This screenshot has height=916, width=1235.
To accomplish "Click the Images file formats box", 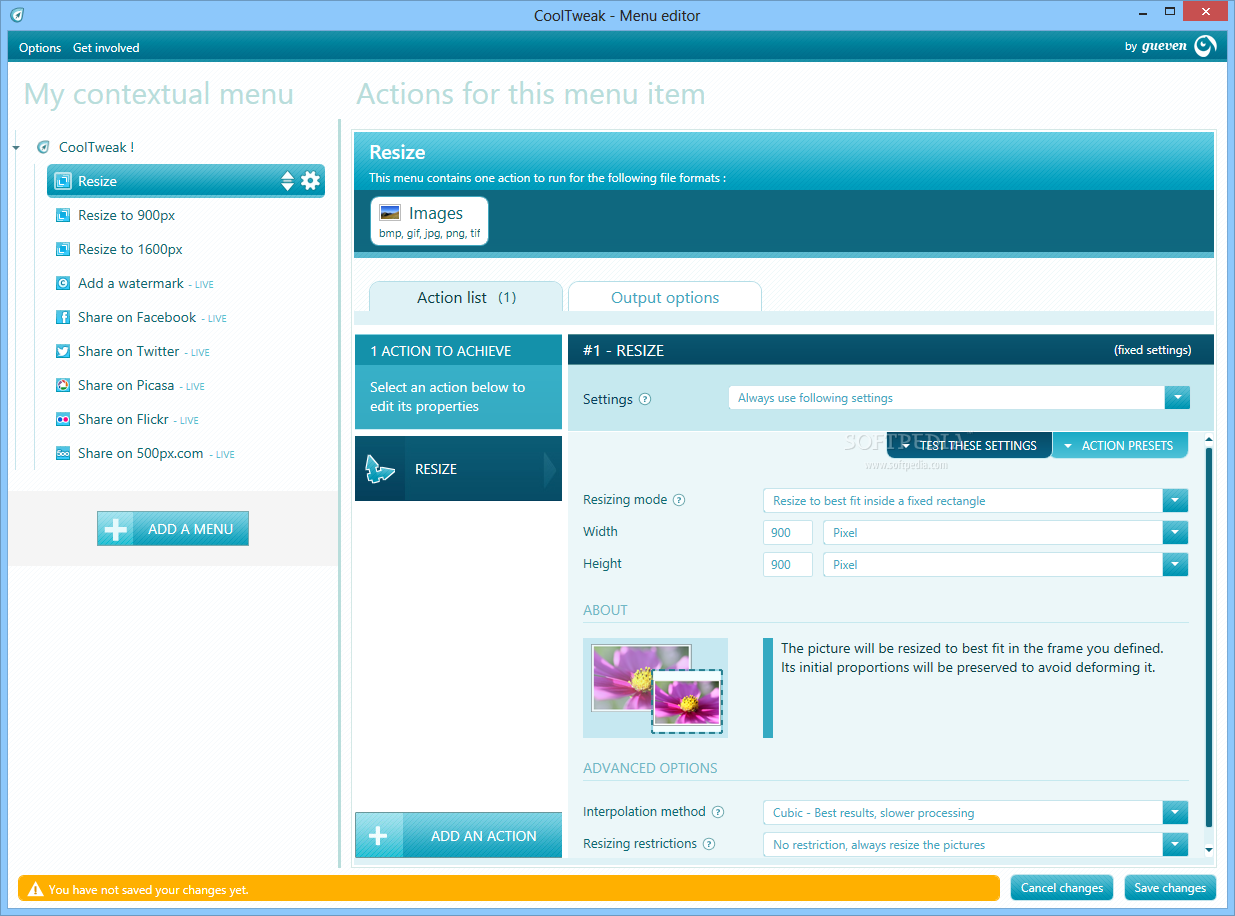I will [x=430, y=221].
